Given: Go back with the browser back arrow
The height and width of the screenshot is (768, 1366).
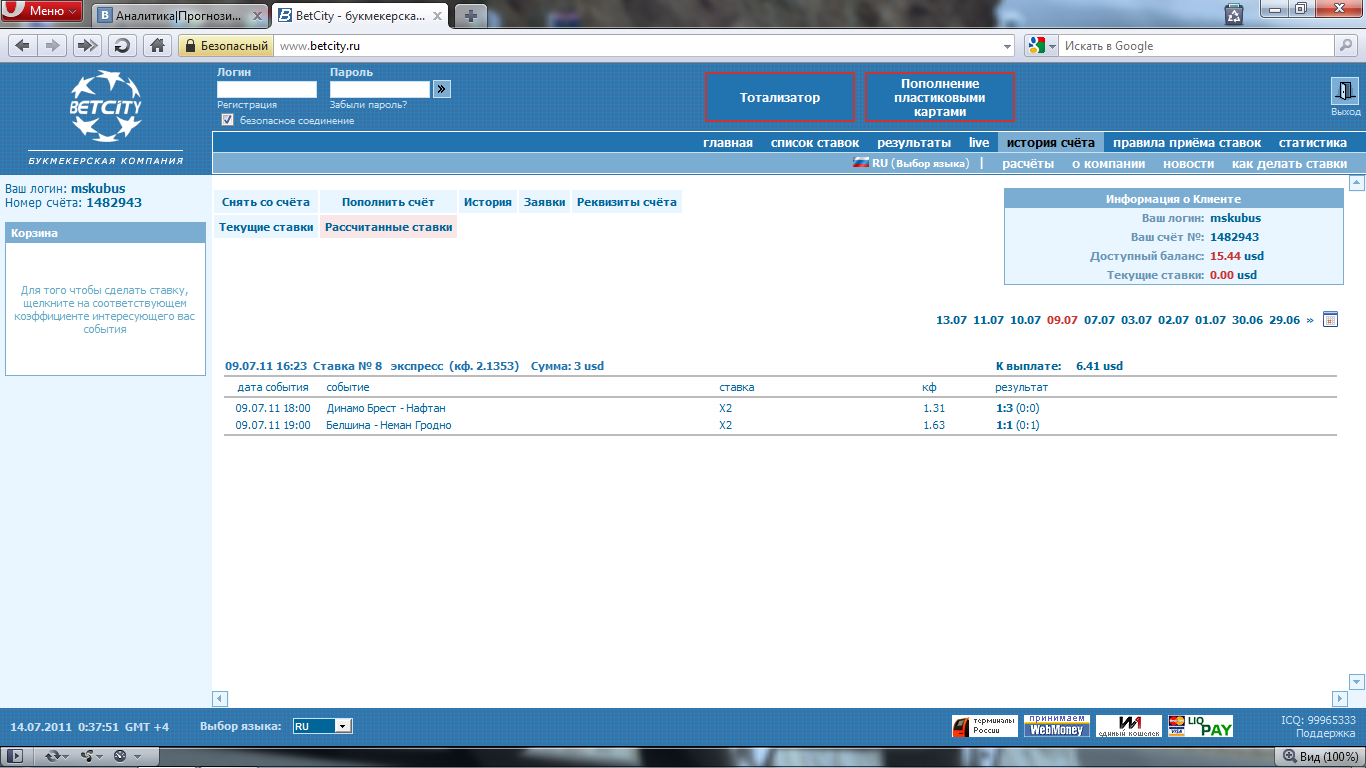Looking at the screenshot, I should (x=23, y=46).
